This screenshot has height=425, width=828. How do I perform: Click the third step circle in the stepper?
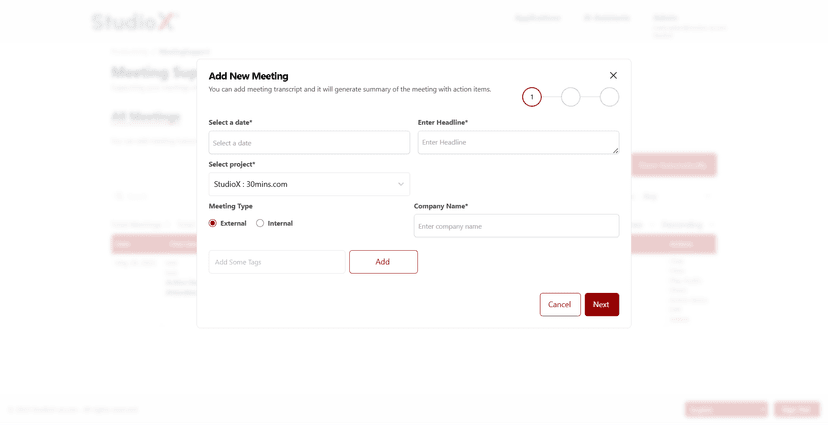pyautogui.click(x=609, y=97)
